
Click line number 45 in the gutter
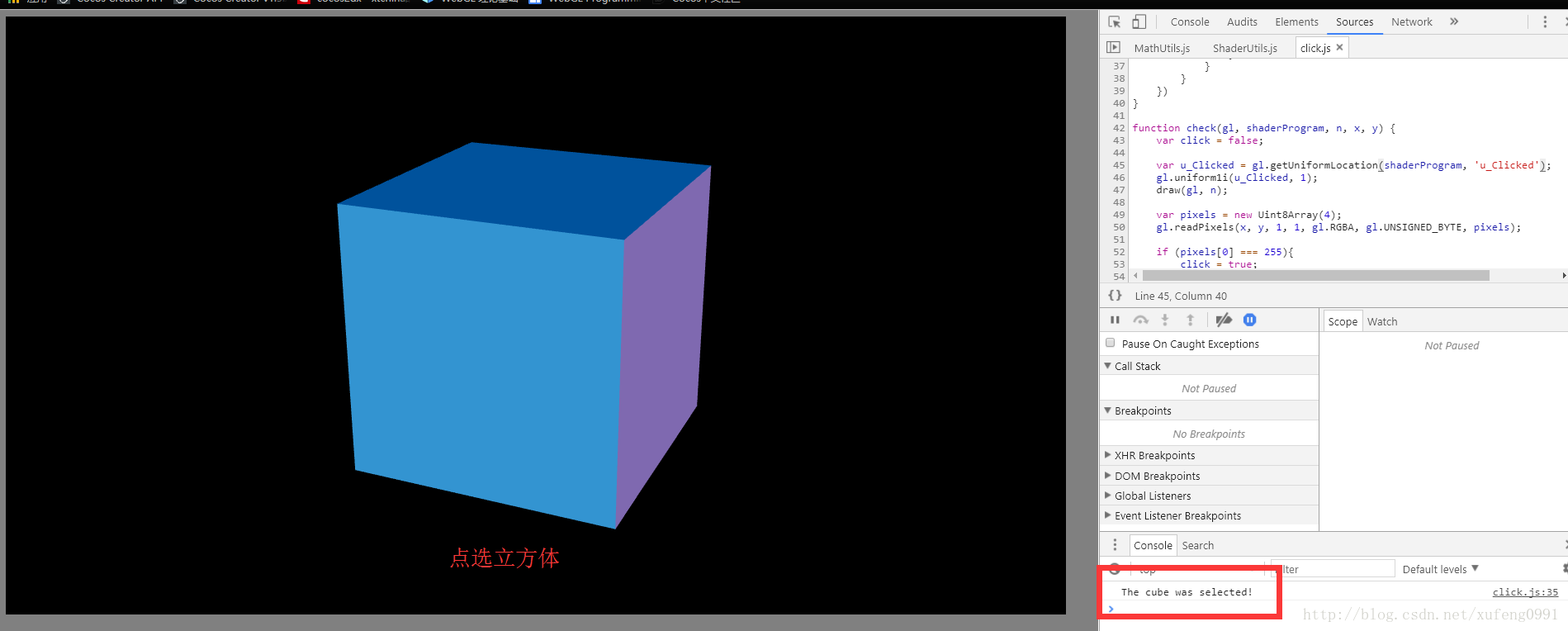[x=1119, y=165]
